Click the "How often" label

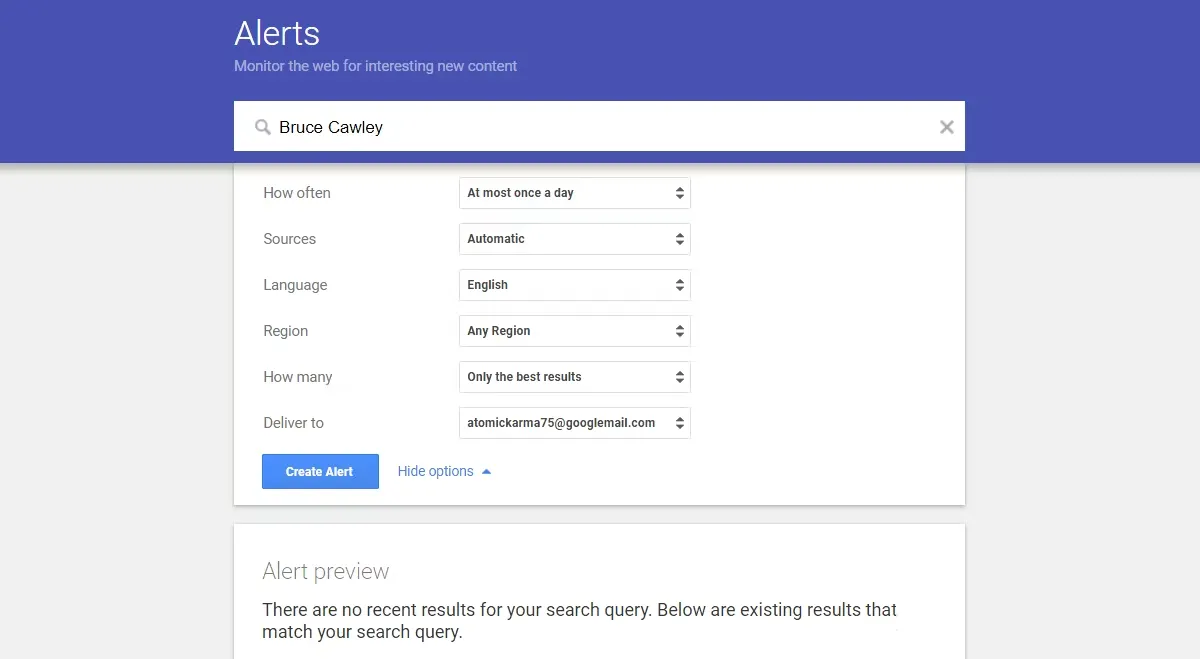296,193
